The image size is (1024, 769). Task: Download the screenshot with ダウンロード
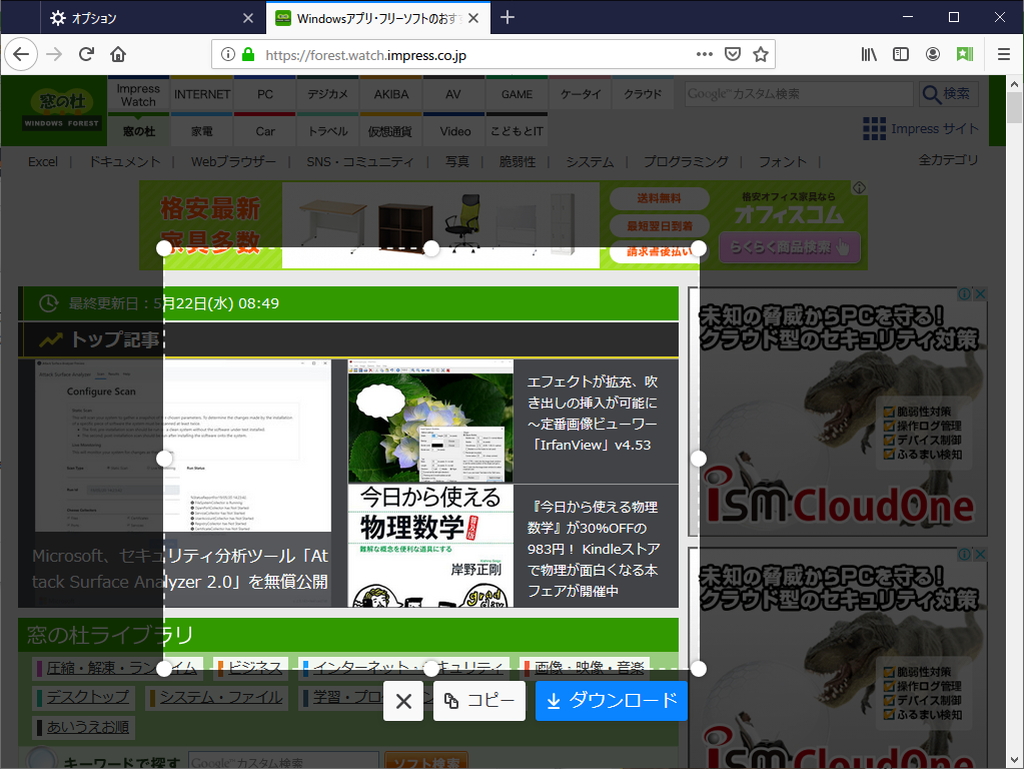[611, 701]
